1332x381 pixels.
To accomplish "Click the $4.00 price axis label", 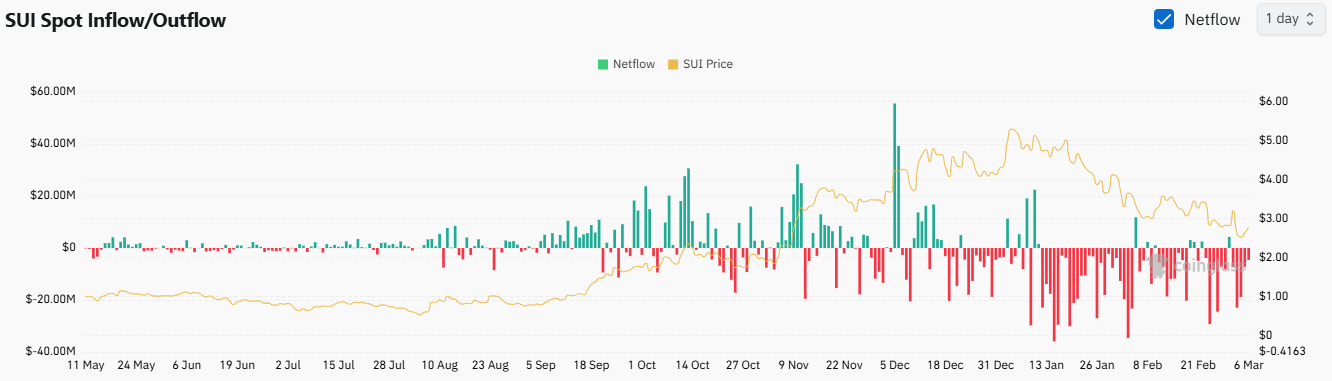I will click(1273, 179).
